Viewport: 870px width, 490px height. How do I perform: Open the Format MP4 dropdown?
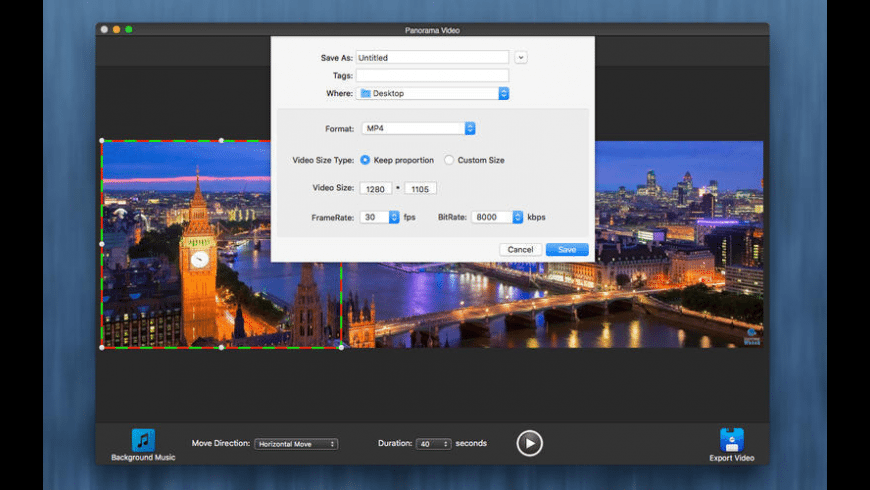coord(418,128)
